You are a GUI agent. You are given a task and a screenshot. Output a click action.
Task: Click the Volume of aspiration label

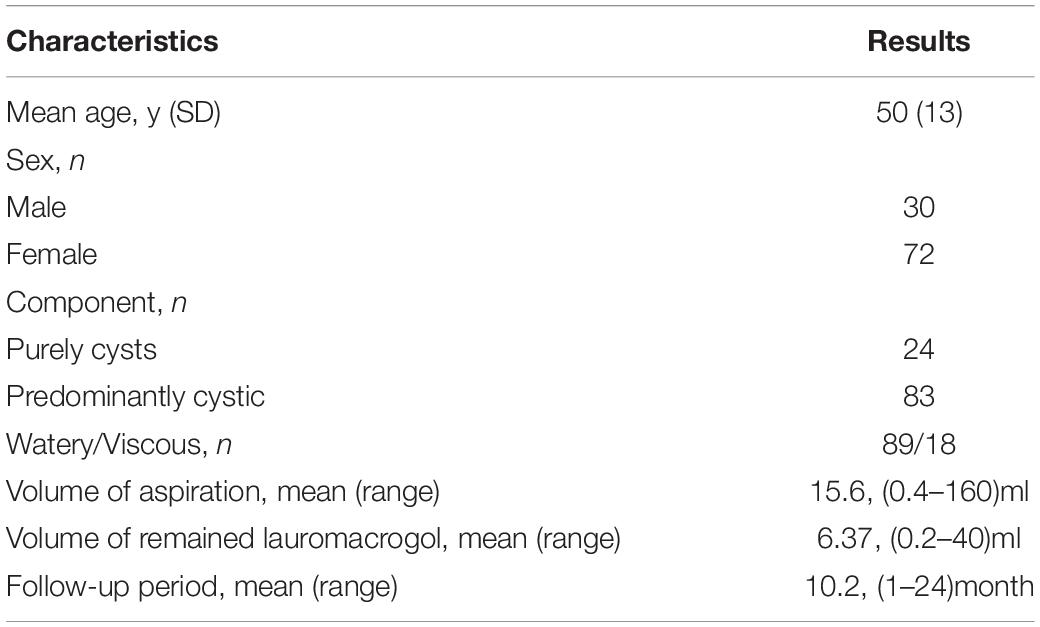(223, 492)
